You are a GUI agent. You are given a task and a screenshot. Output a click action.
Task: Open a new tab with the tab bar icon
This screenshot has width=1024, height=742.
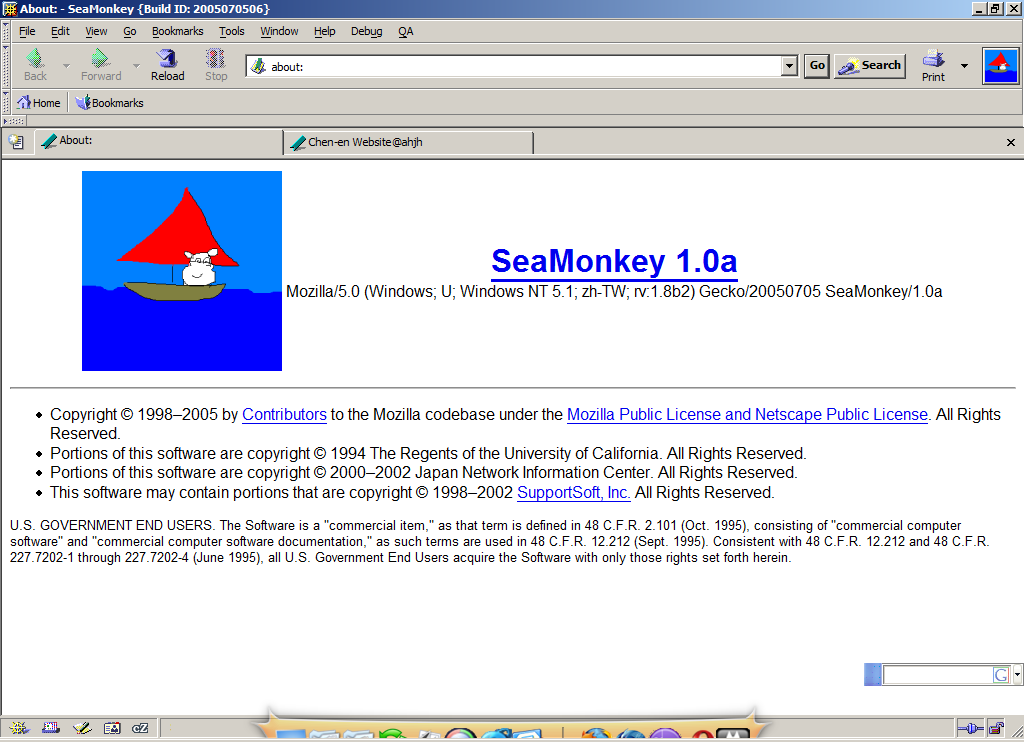(x=16, y=142)
